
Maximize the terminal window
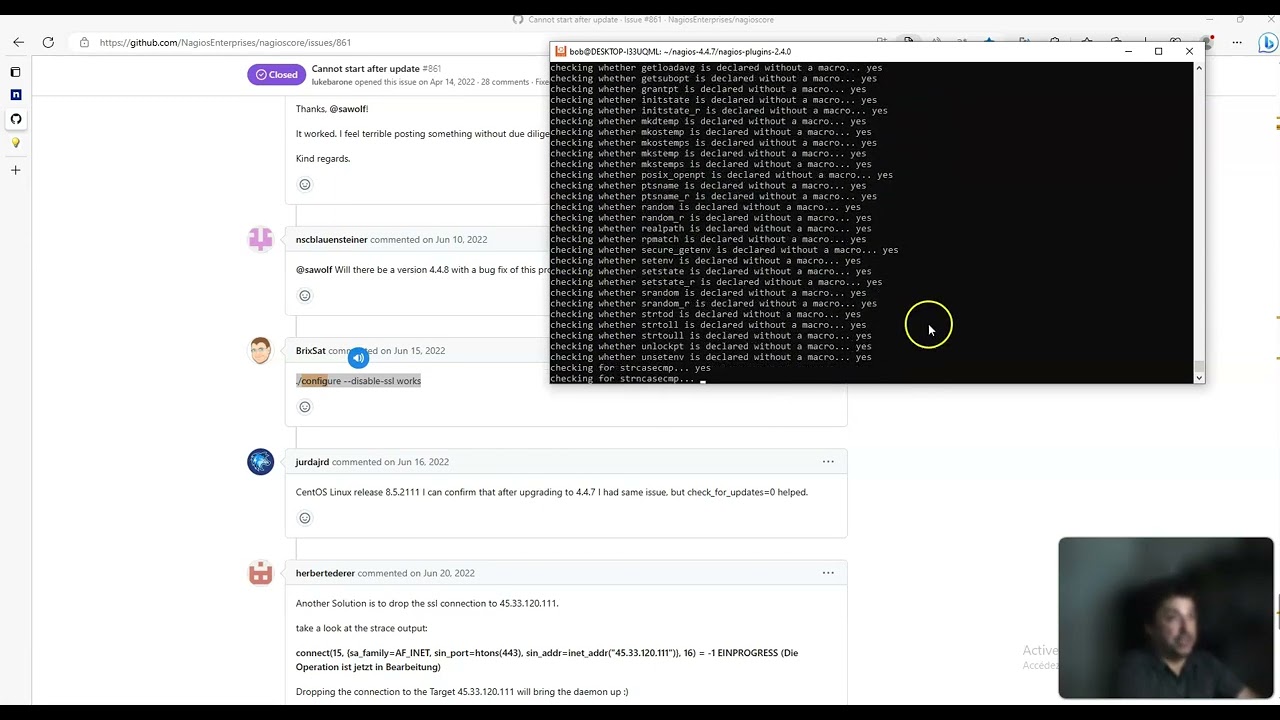click(1158, 51)
